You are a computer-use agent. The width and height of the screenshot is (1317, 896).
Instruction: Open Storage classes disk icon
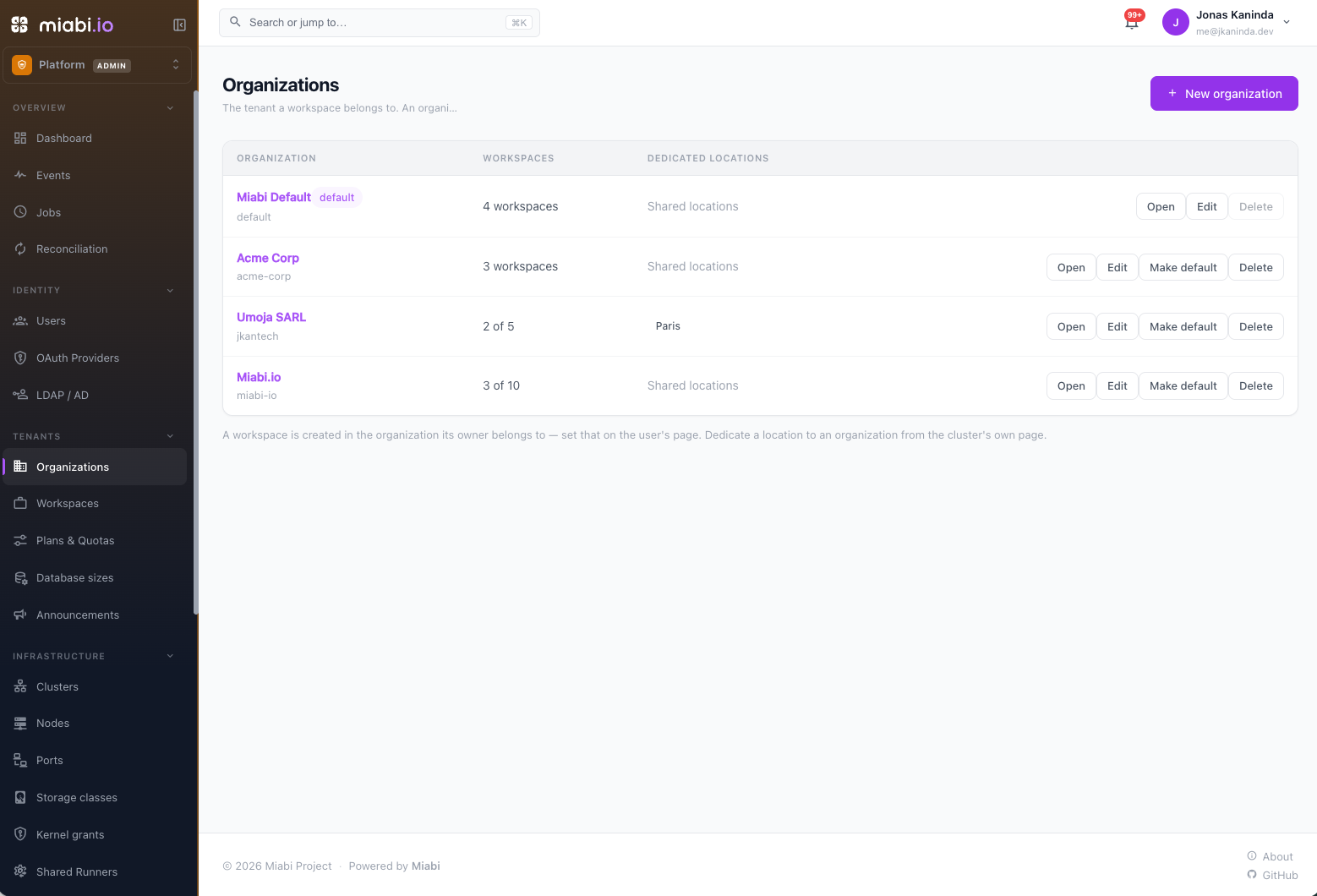[20, 797]
